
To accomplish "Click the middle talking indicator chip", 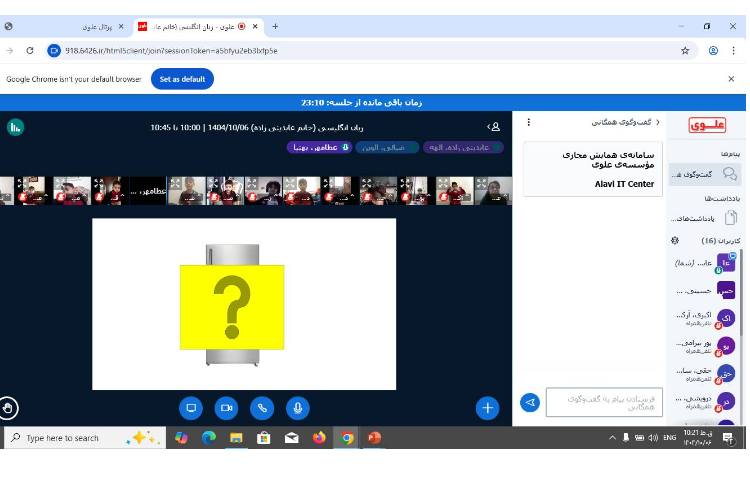I will pyautogui.click(x=387, y=147).
